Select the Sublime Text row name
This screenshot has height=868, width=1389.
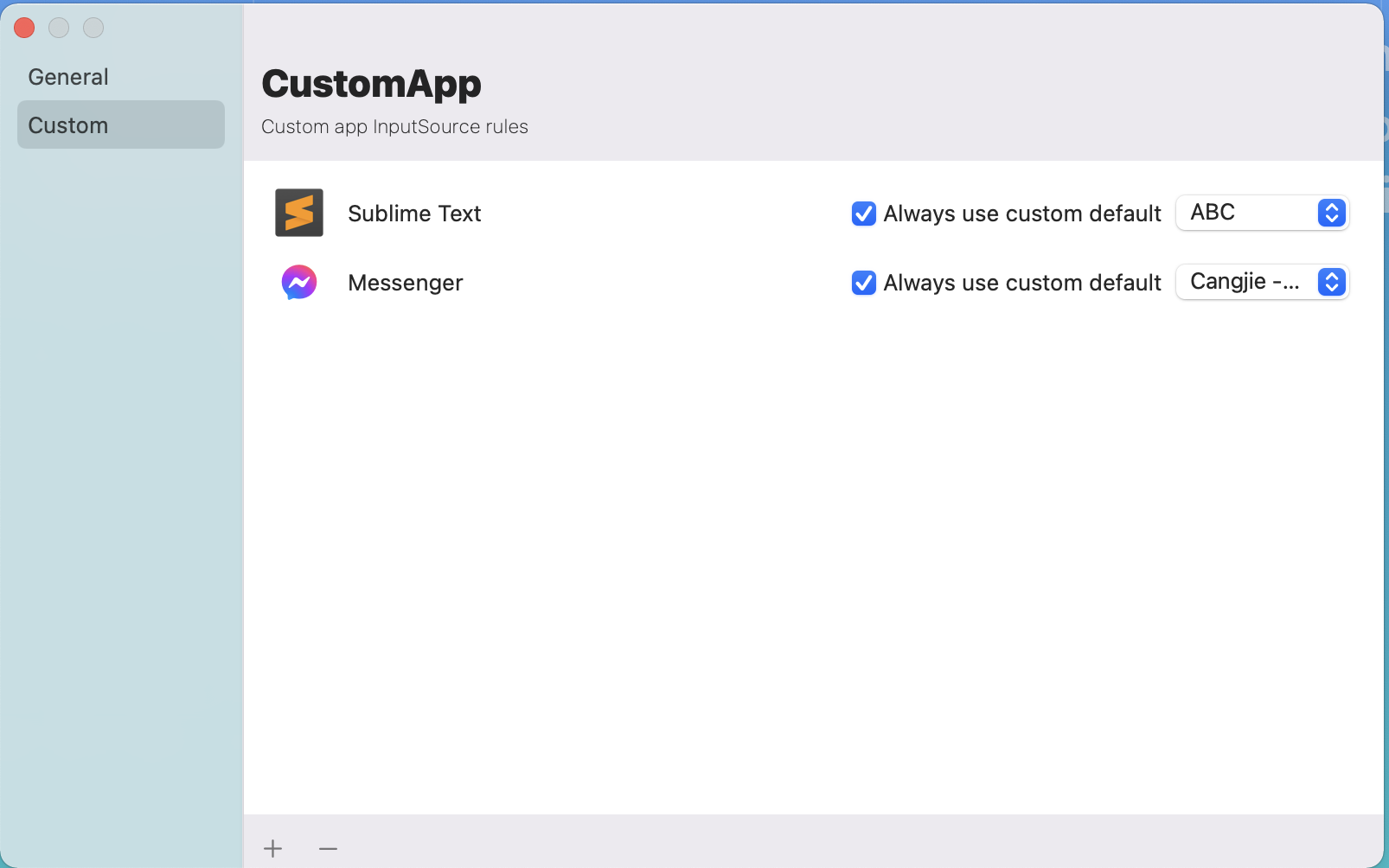414,214
